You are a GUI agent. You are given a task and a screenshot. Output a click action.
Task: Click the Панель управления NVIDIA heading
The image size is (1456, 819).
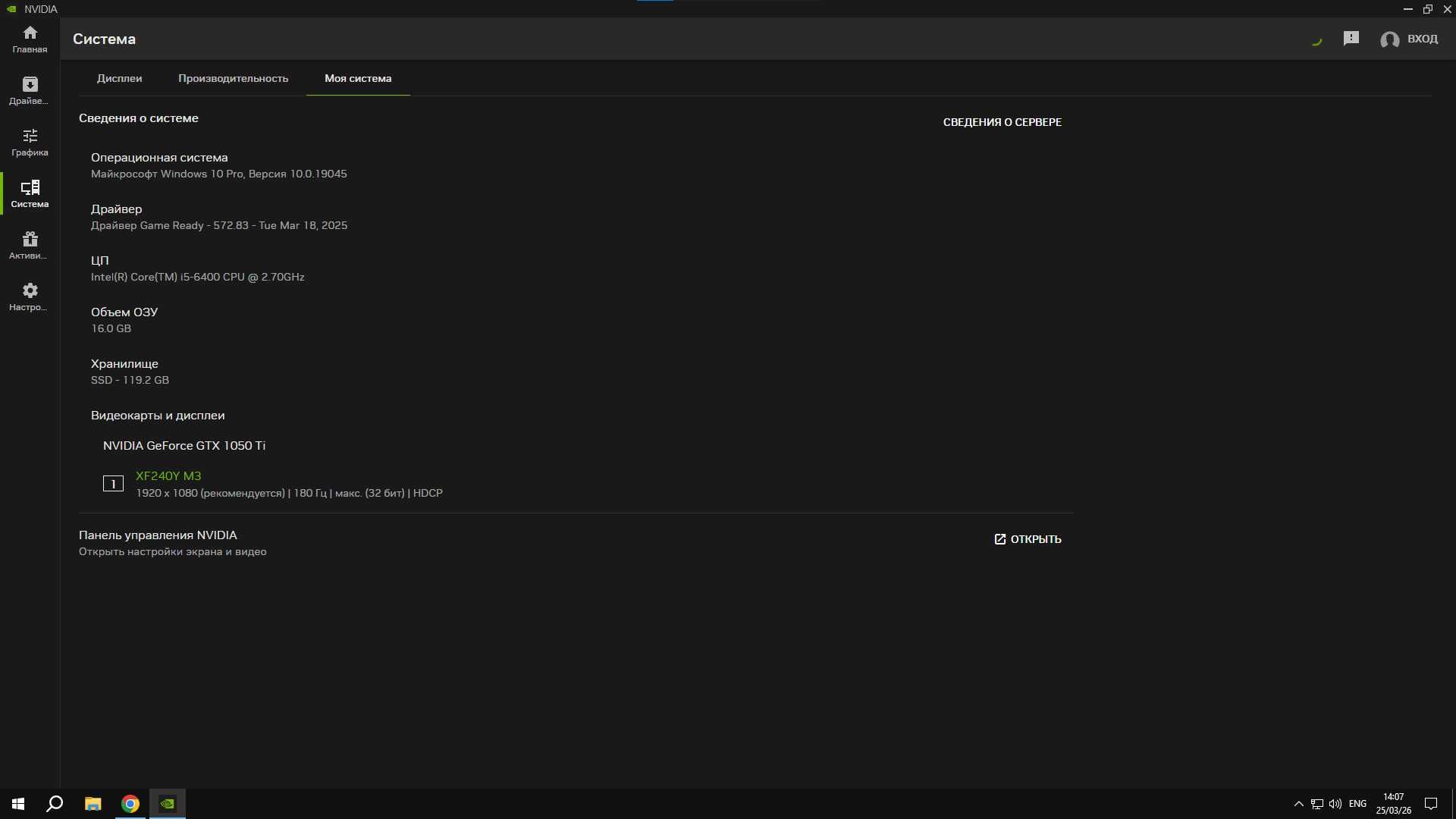coord(158,535)
